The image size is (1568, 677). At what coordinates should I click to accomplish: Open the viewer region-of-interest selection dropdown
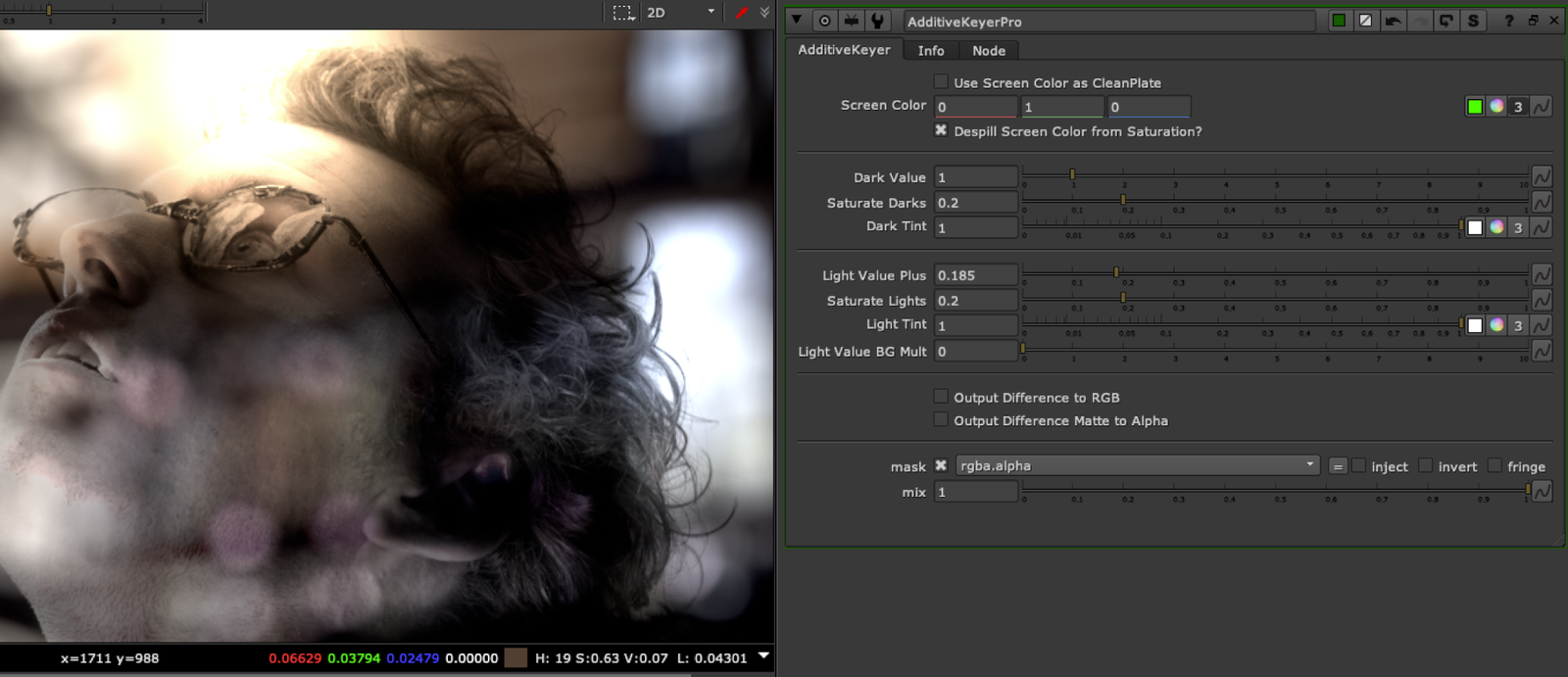pos(624,13)
